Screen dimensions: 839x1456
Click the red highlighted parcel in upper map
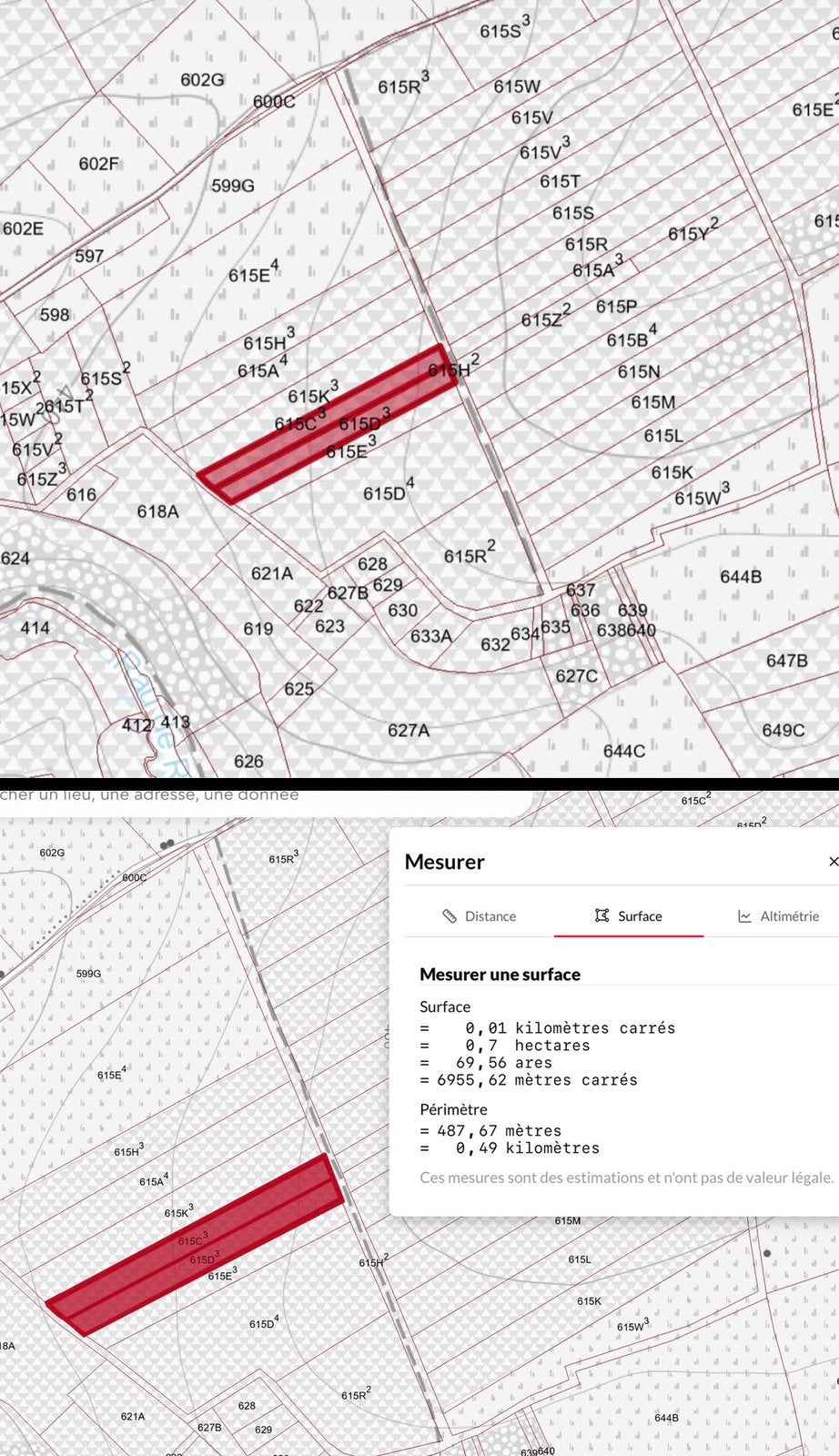[x=329, y=423]
